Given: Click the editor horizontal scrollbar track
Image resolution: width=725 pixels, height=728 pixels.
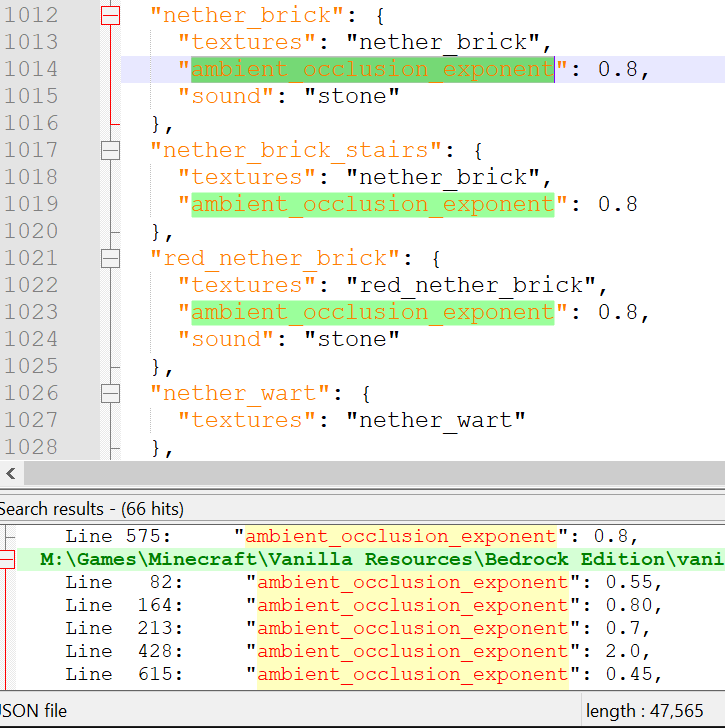Looking at the screenshot, I should pyautogui.click(x=374, y=474).
